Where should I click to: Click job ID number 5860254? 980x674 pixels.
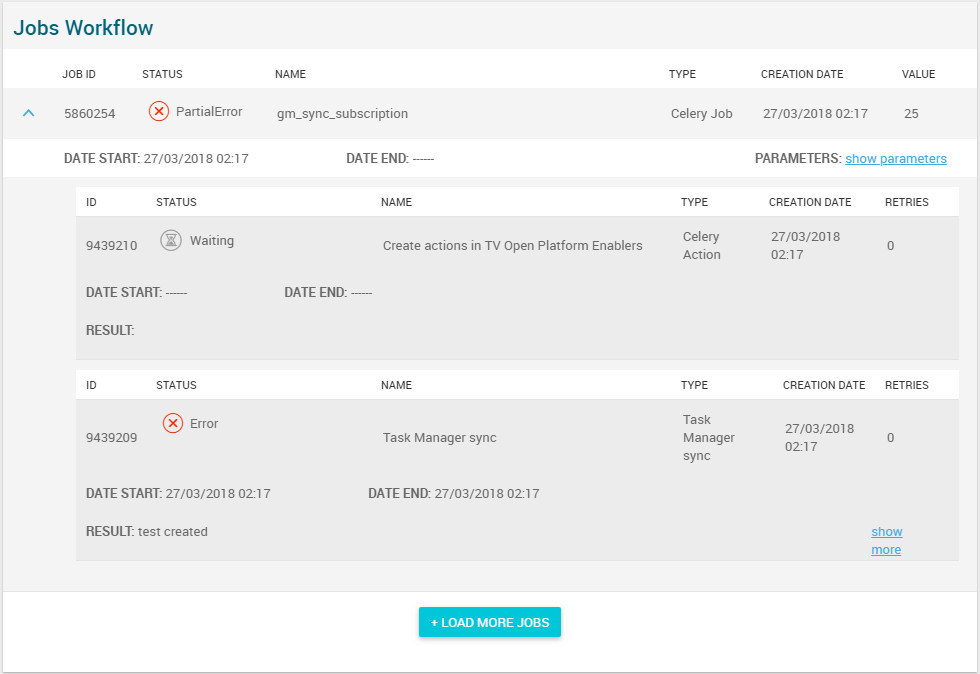[89, 113]
